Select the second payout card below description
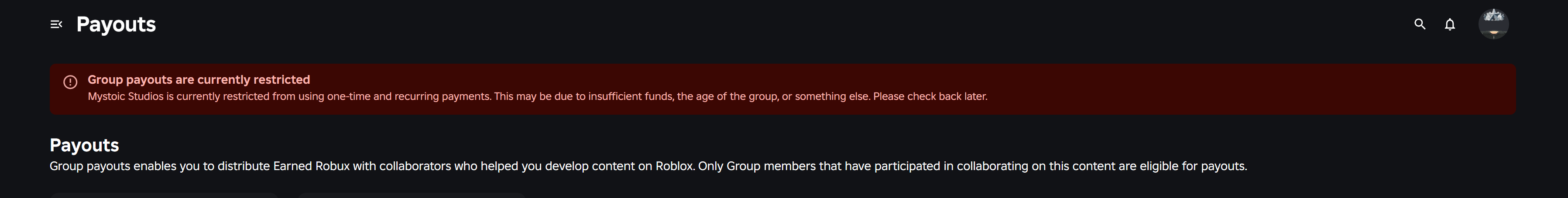Screen dimensions: 1568x198 (x=412, y=195)
